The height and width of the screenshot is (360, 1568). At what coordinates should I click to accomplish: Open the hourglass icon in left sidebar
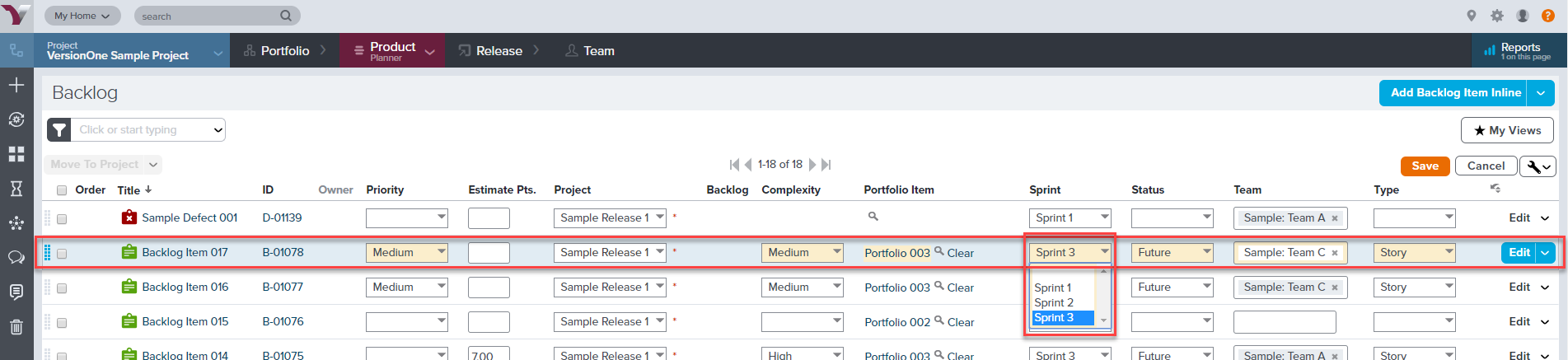(16, 189)
